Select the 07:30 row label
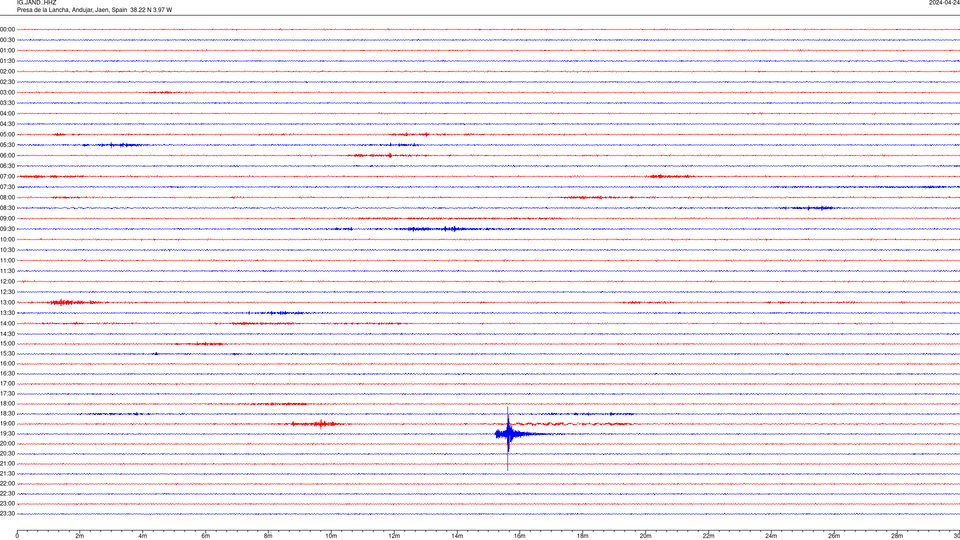Image resolution: width=960 pixels, height=540 pixels. (7, 187)
